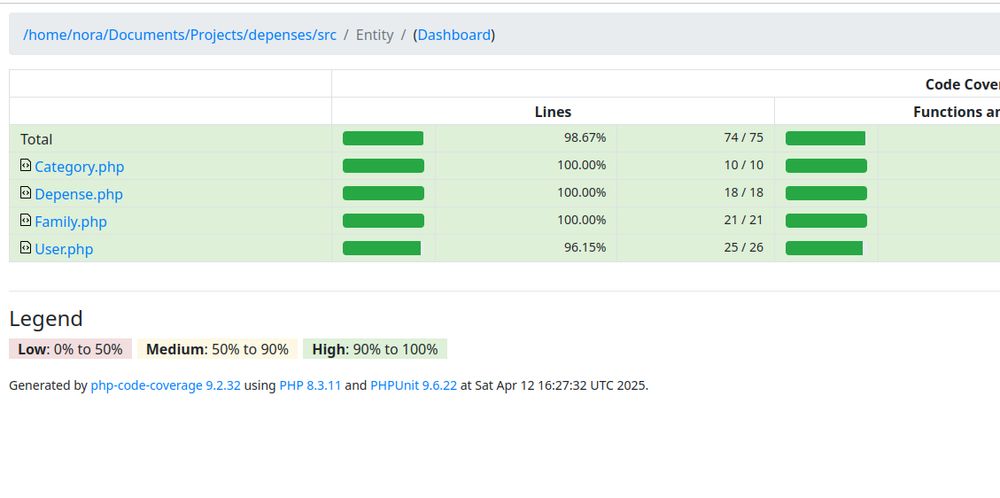The width and height of the screenshot is (1000, 498).
Task: Click the Legend heading
Action: pos(46,318)
